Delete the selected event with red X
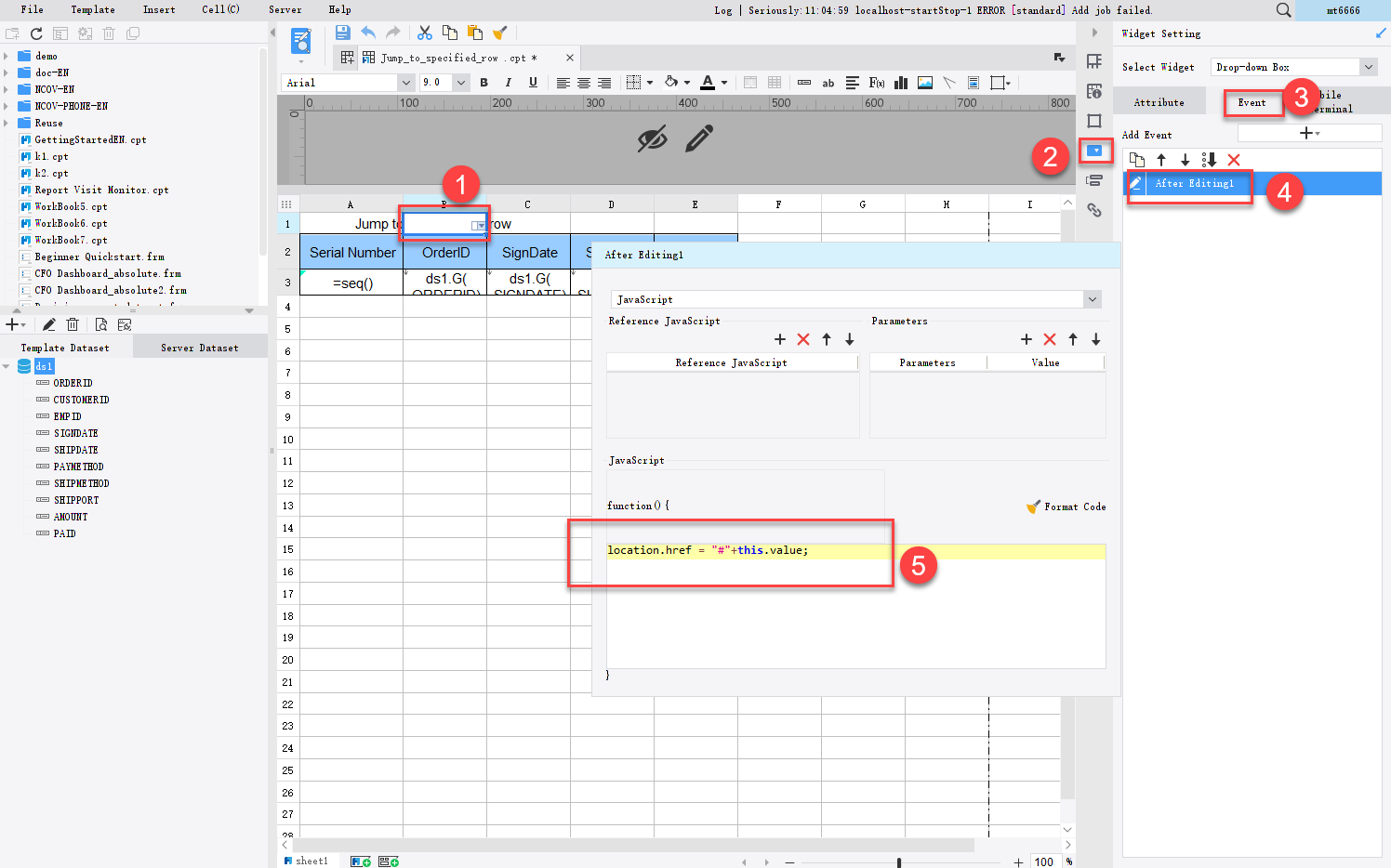This screenshot has width=1391, height=868. pos(1234,160)
